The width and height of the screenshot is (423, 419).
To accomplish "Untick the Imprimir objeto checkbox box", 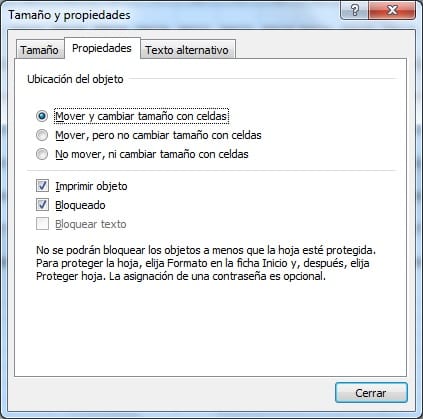I will click(42, 186).
